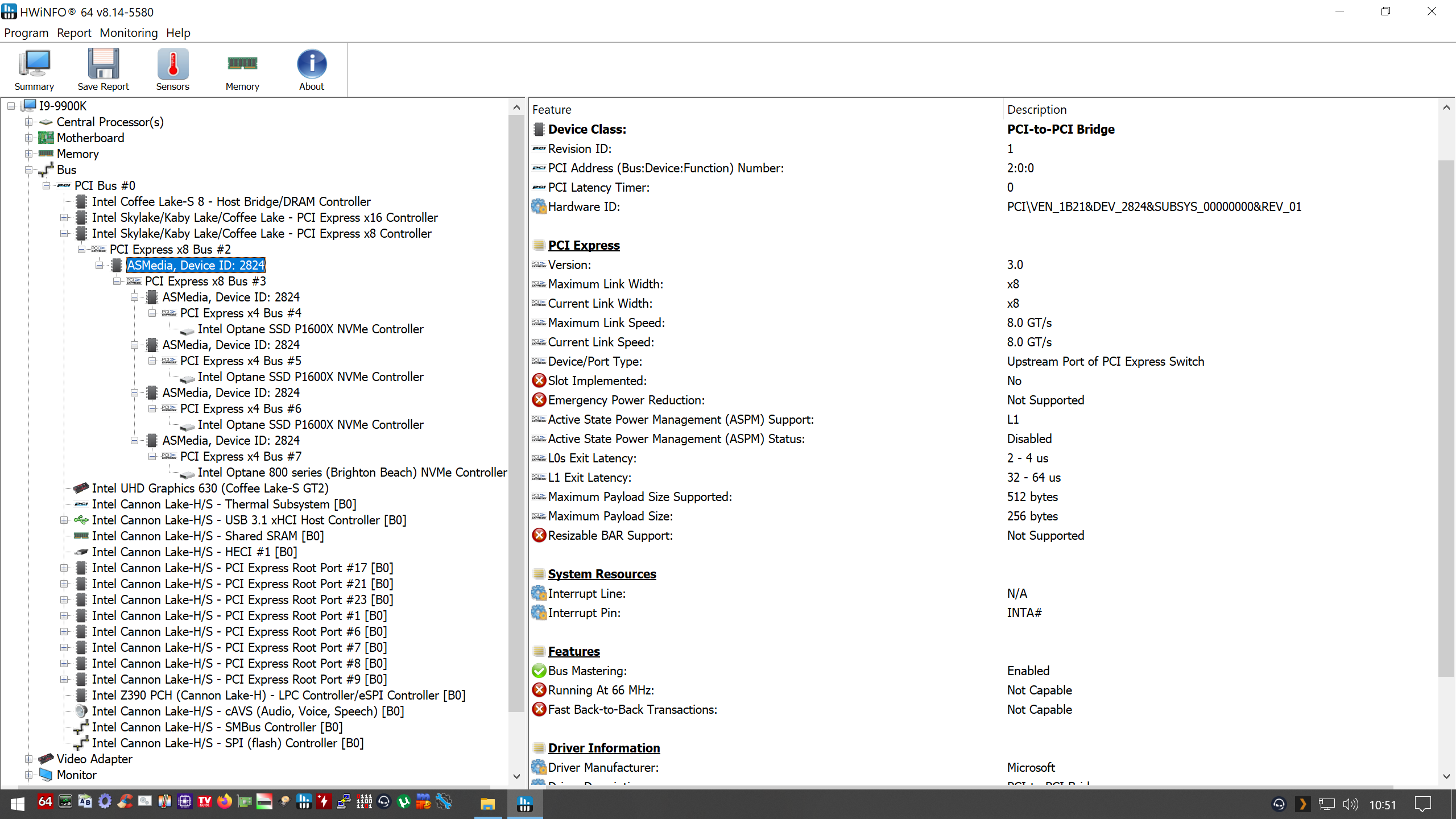
Task: Launch CPU-Z purple chip taskbar icon
Action: pos(185,802)
